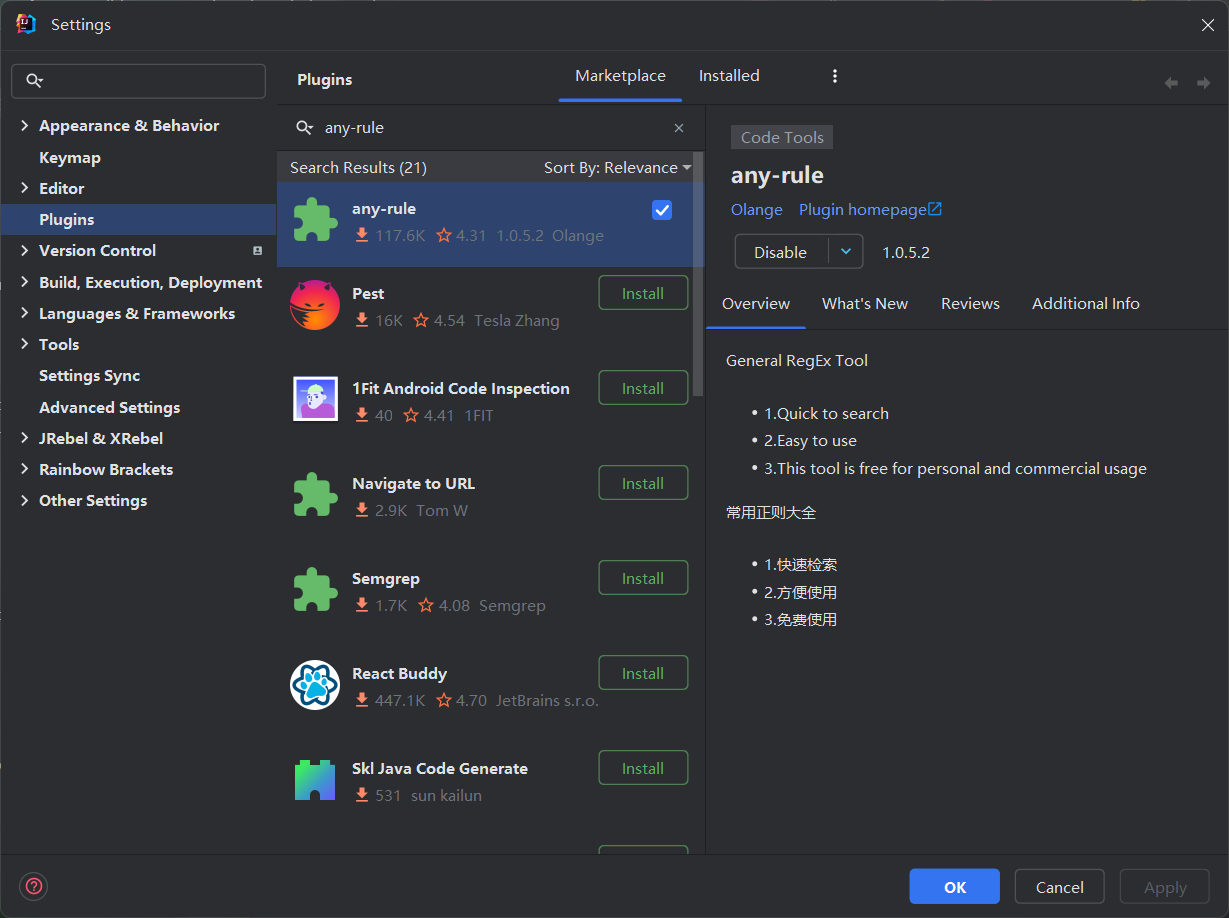
Task: Navigate back with the left arrow
Action: point(1171,83)
